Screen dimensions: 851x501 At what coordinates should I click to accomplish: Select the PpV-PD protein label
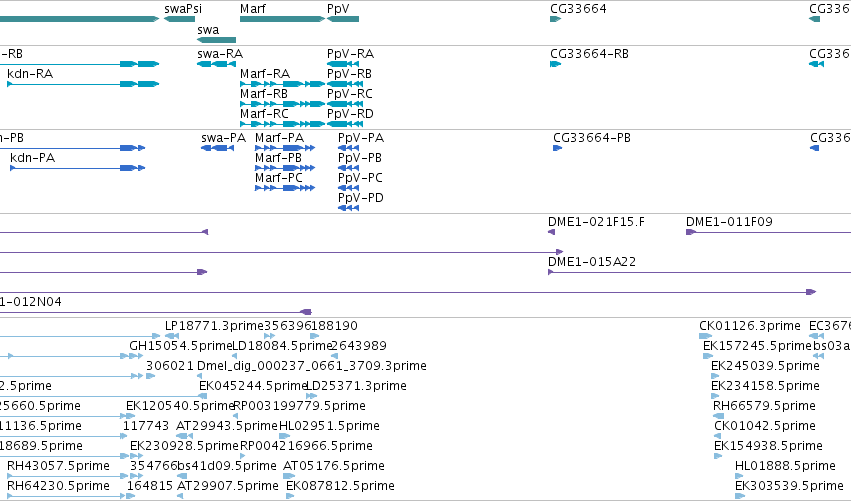[x=361, y=198]
